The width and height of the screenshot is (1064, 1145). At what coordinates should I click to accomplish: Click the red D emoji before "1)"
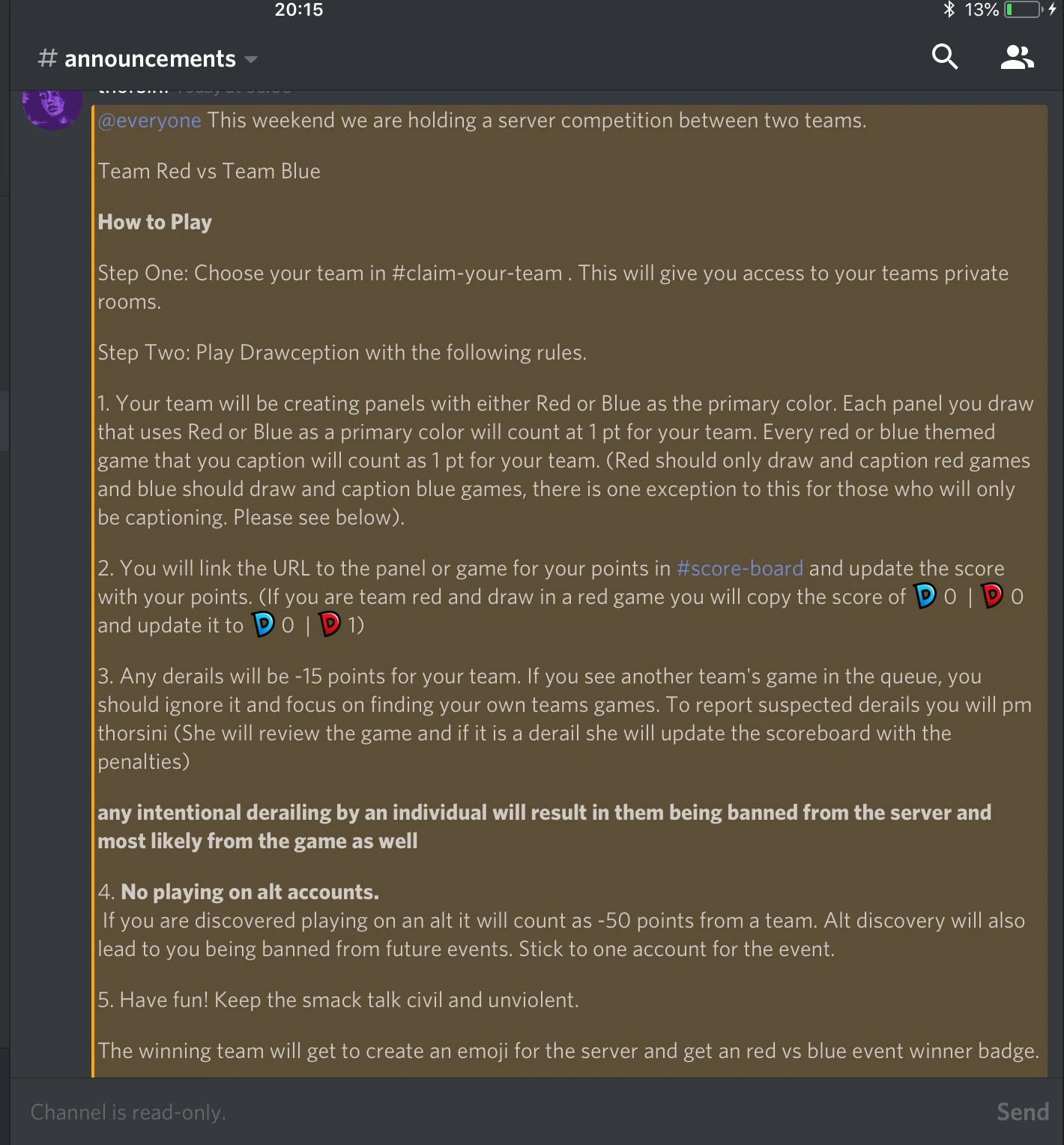[x=330, y=625]
